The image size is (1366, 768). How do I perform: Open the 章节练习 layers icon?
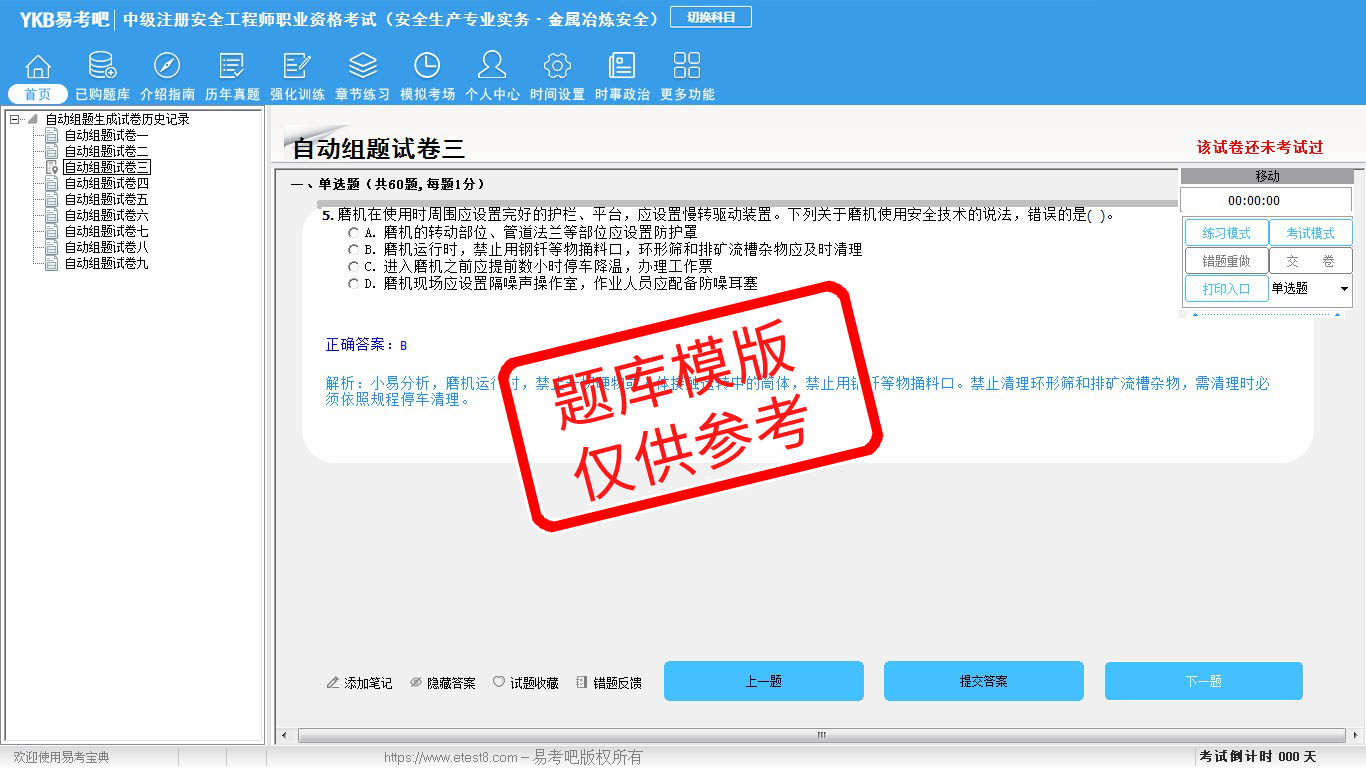point(362,66)
